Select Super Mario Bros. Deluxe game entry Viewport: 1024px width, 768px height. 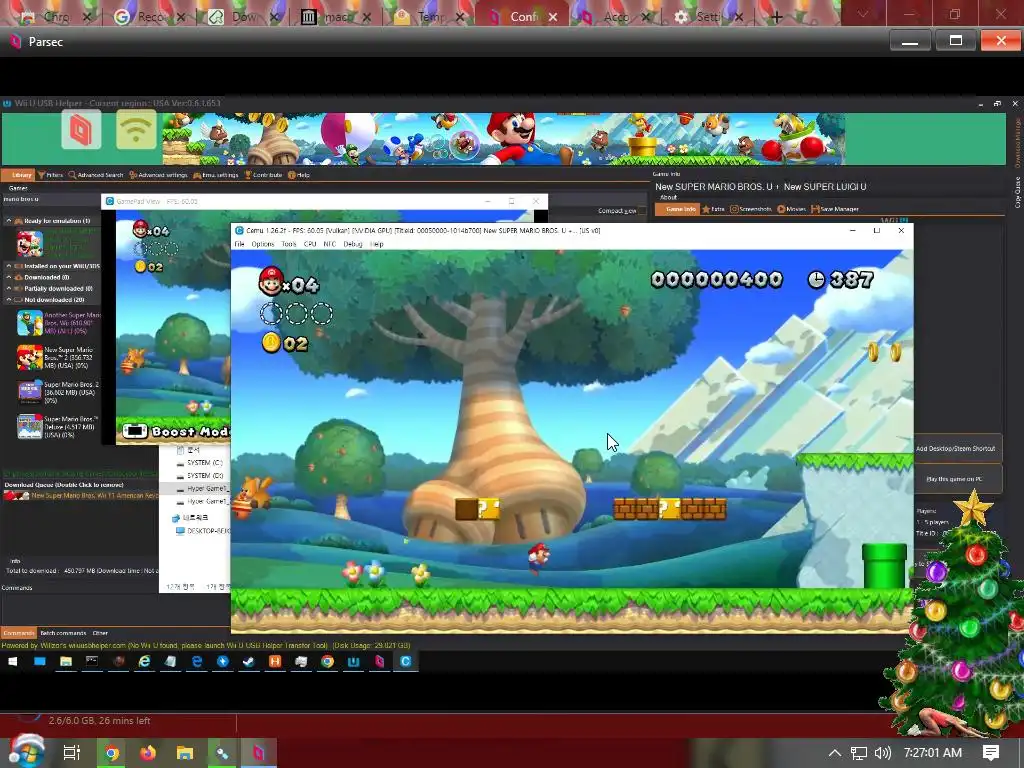click(58, 426)
